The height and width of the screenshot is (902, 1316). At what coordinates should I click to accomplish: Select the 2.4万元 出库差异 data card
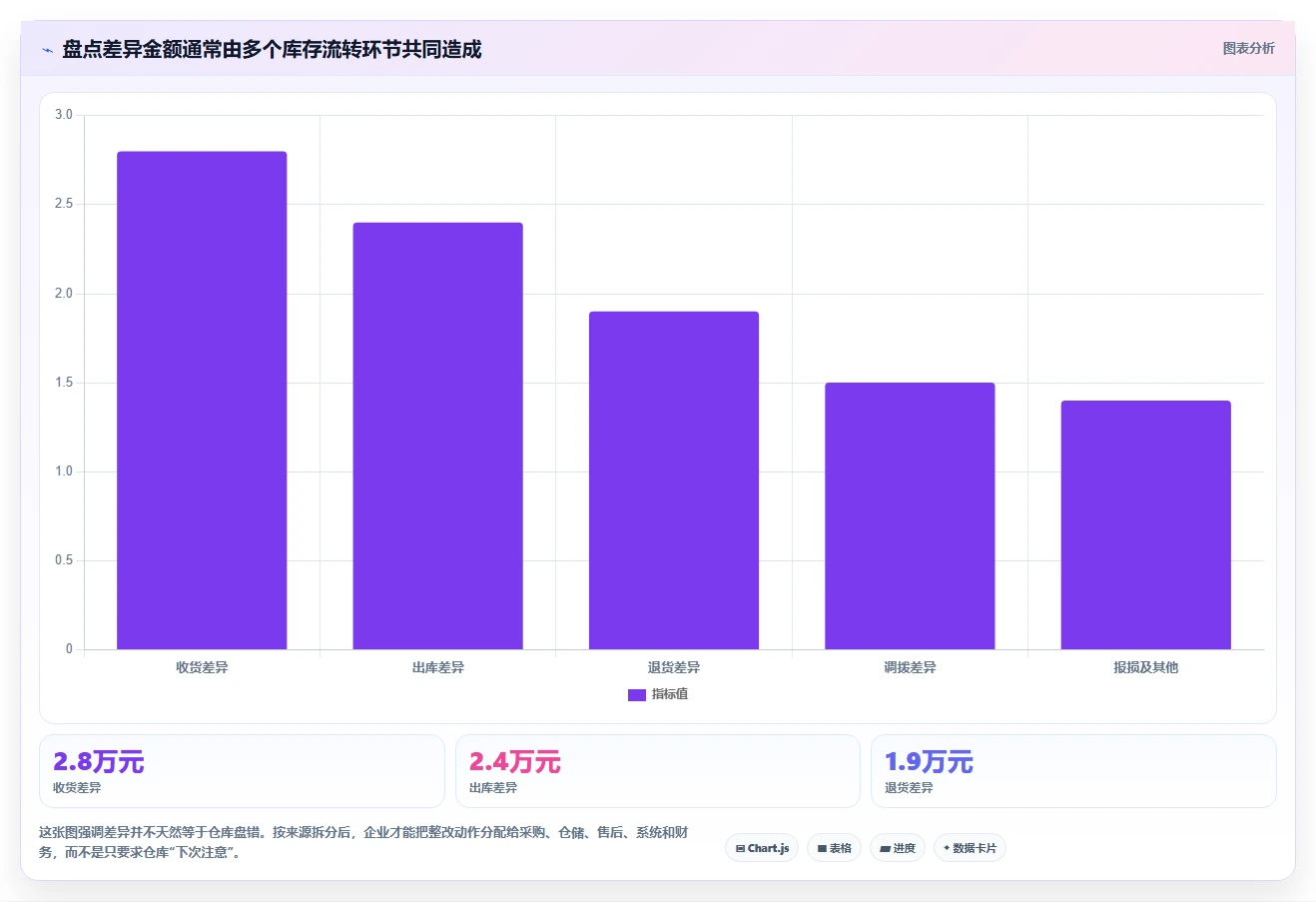[658, 771]
